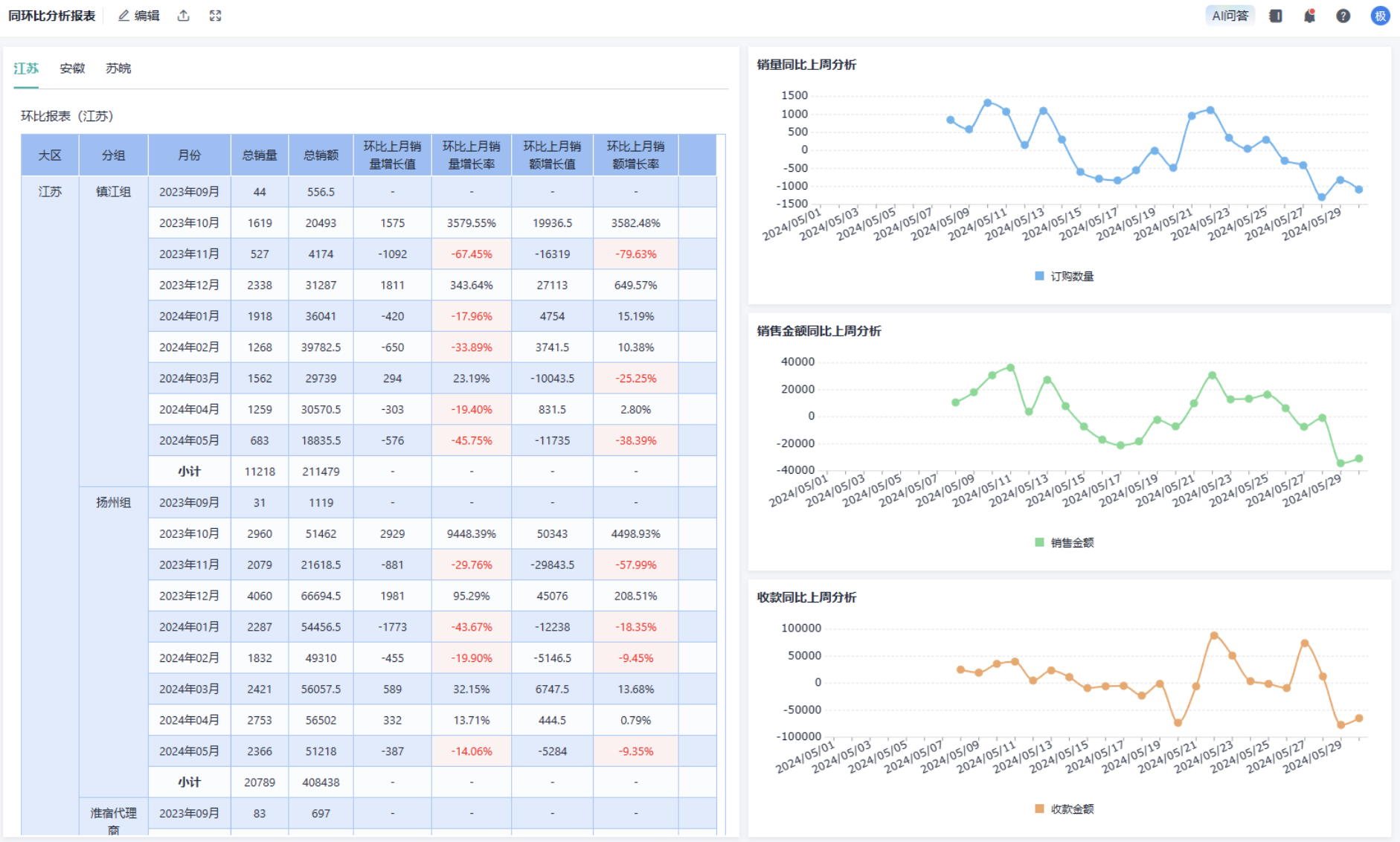Click the 销售金额 green legend swatch
The image size is (1400, 842).
tap(1039, 542)
